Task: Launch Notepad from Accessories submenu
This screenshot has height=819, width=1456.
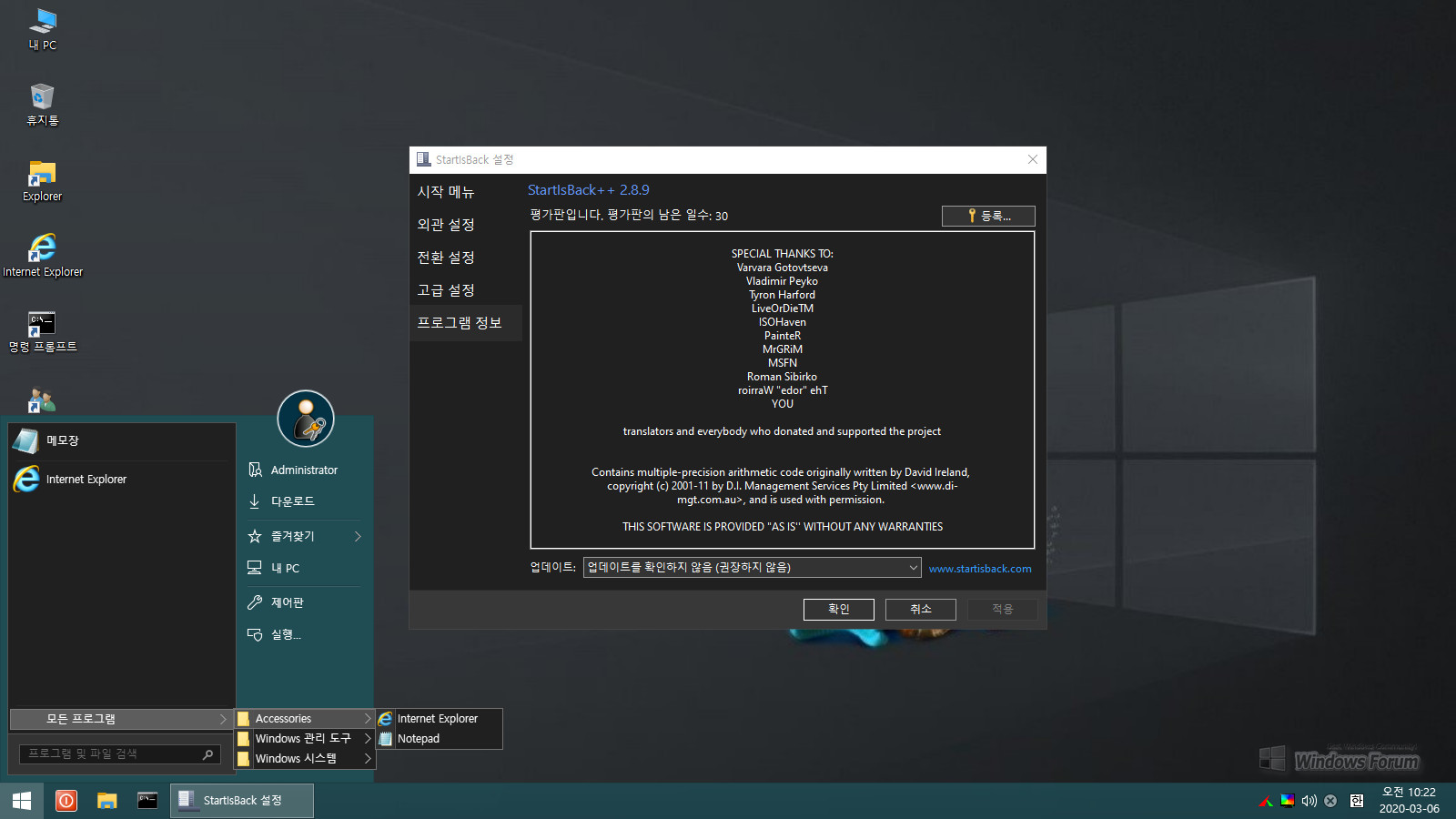Action: pyautogui.click(x=439, y=739)
